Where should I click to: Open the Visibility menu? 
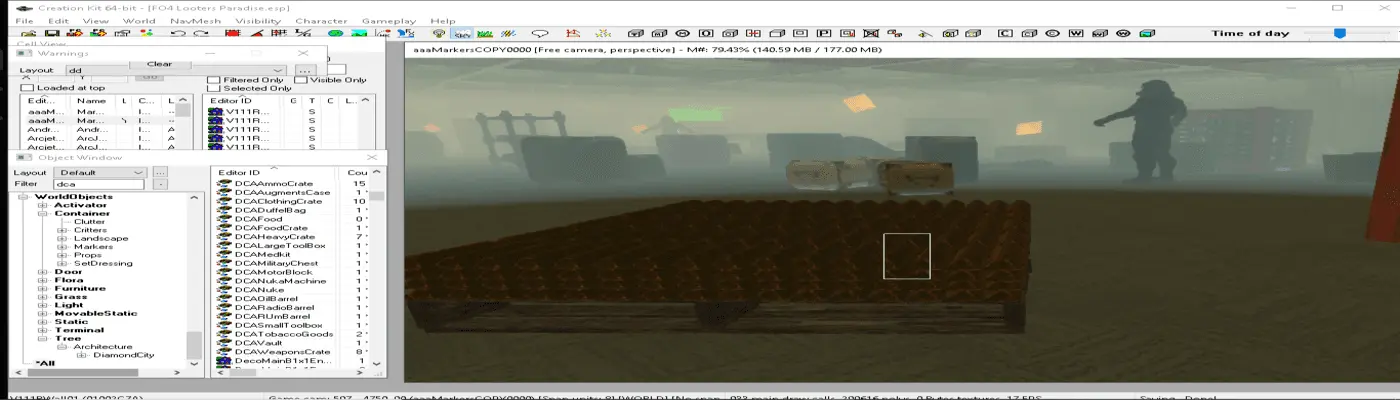click(x=258, y=20)
